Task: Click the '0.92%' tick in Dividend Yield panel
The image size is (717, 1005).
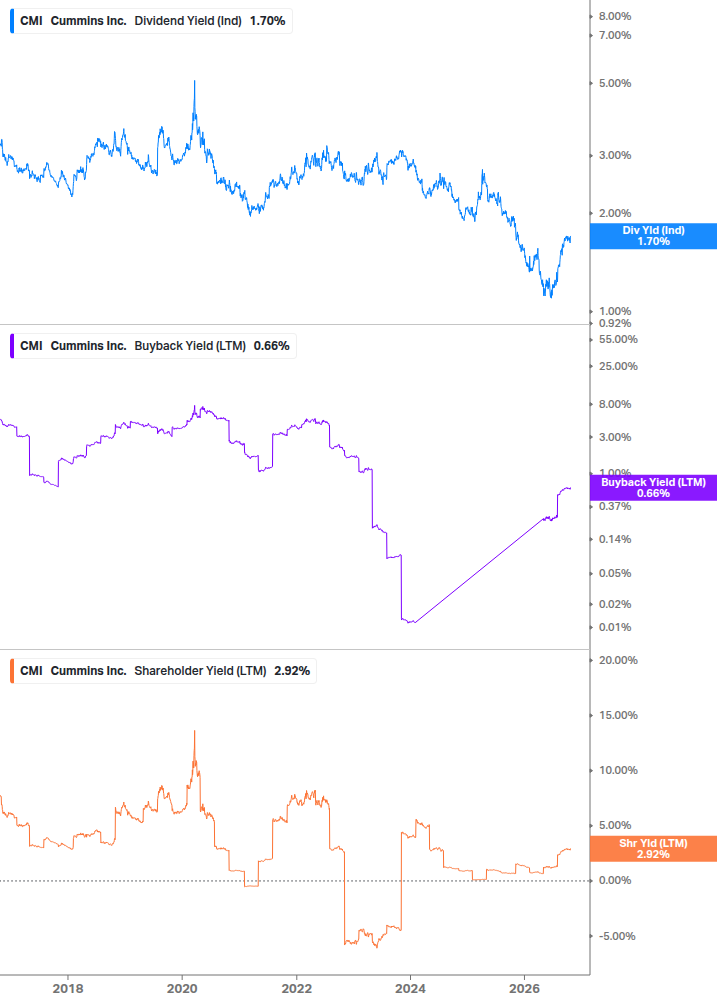Action: coord(614,324)
